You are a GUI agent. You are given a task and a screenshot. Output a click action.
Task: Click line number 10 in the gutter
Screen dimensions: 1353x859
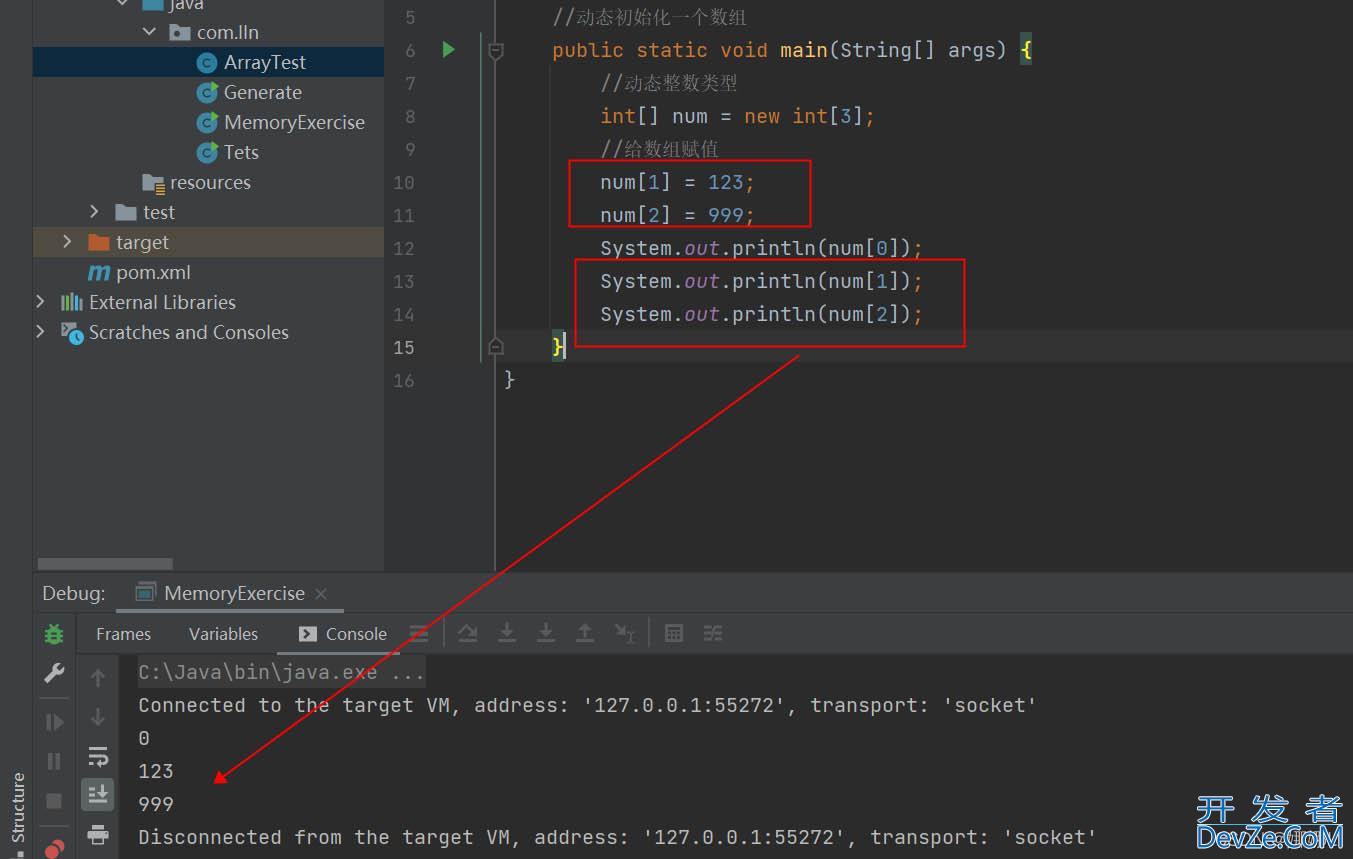click(x=404, y=182)
